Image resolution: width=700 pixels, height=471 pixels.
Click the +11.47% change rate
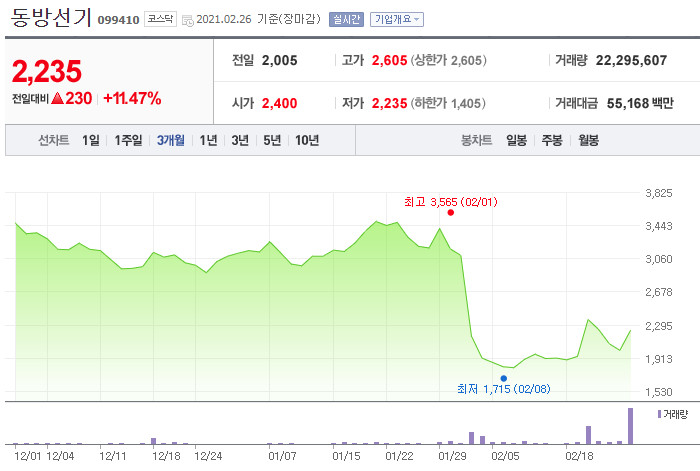click(x=132, y=98)
